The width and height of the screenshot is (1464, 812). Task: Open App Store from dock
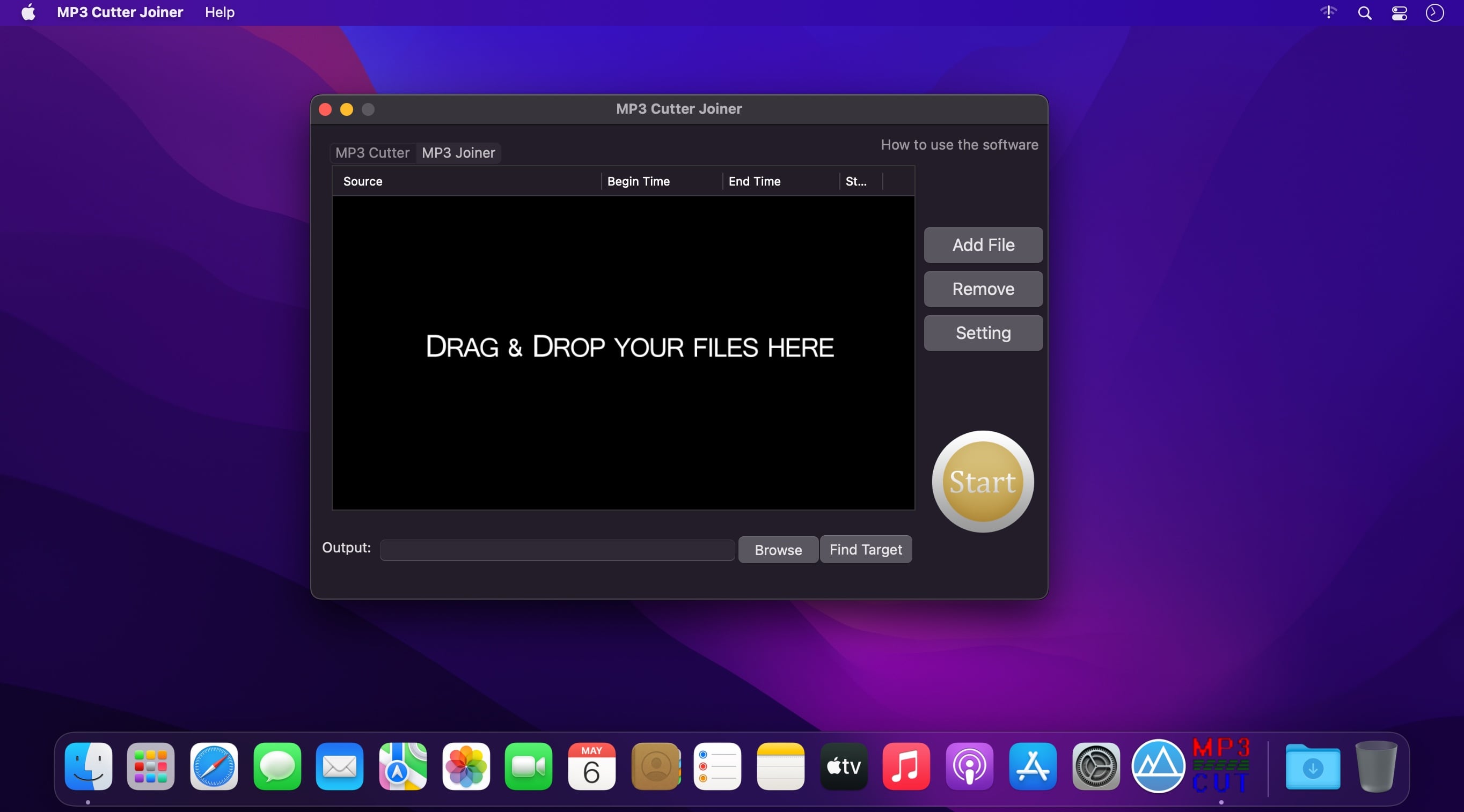(1033, 765)
